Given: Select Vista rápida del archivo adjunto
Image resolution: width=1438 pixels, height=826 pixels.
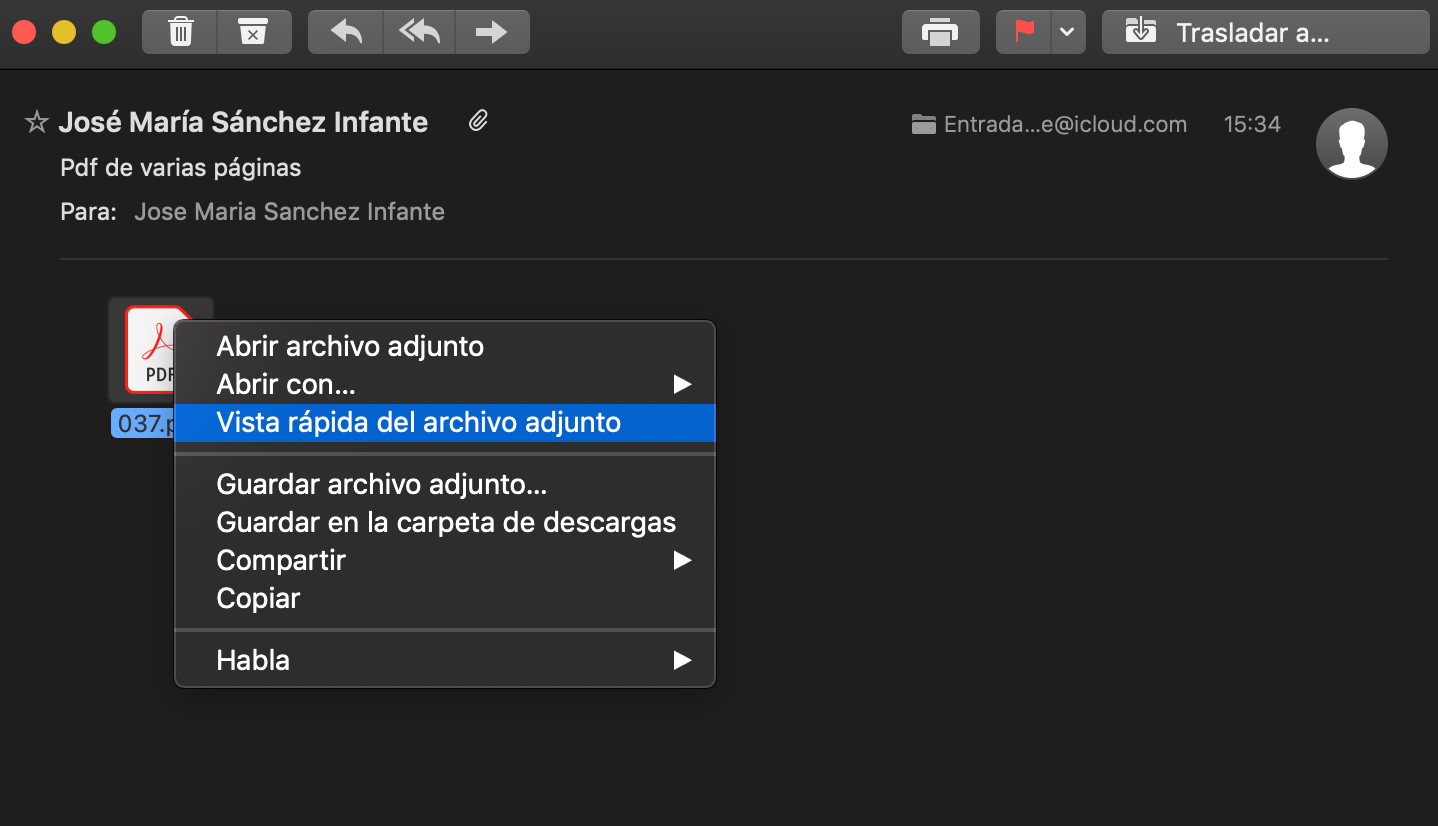Looking at the screenshot, I should pyautogui.click(x=445, y=422).
